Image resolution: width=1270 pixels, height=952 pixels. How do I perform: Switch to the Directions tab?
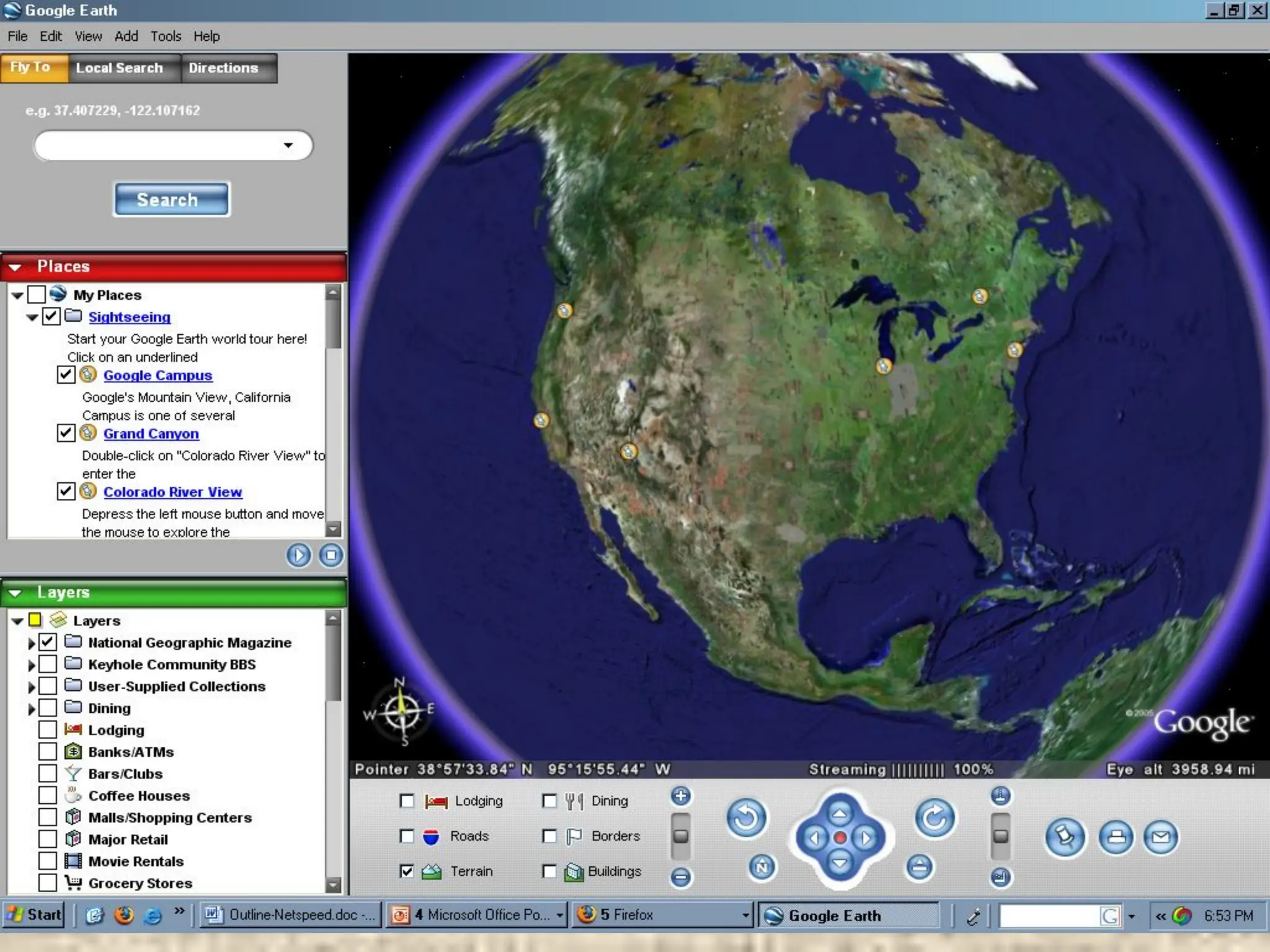223,68
